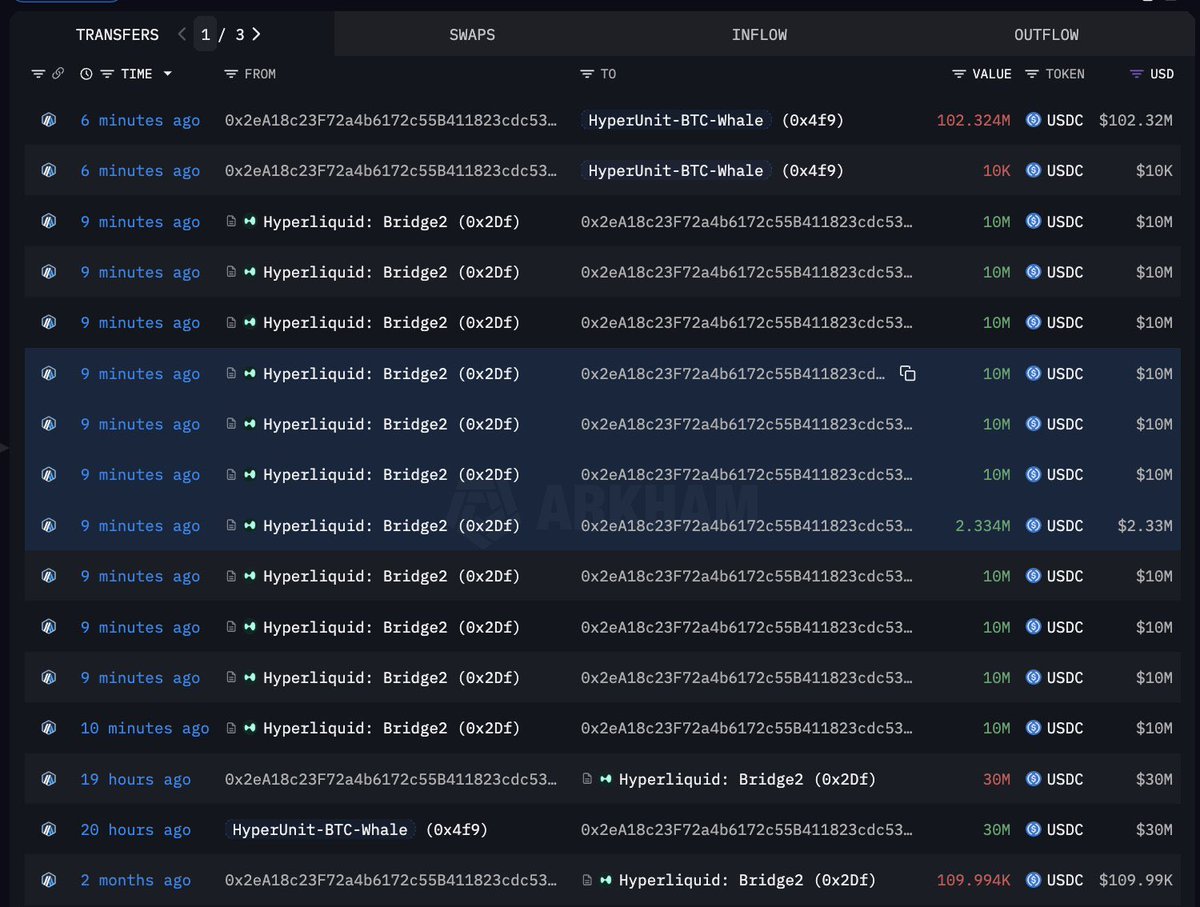Click the USDC token icon in the 102.324M row
1200x907 pixels.
(1033, 120)
